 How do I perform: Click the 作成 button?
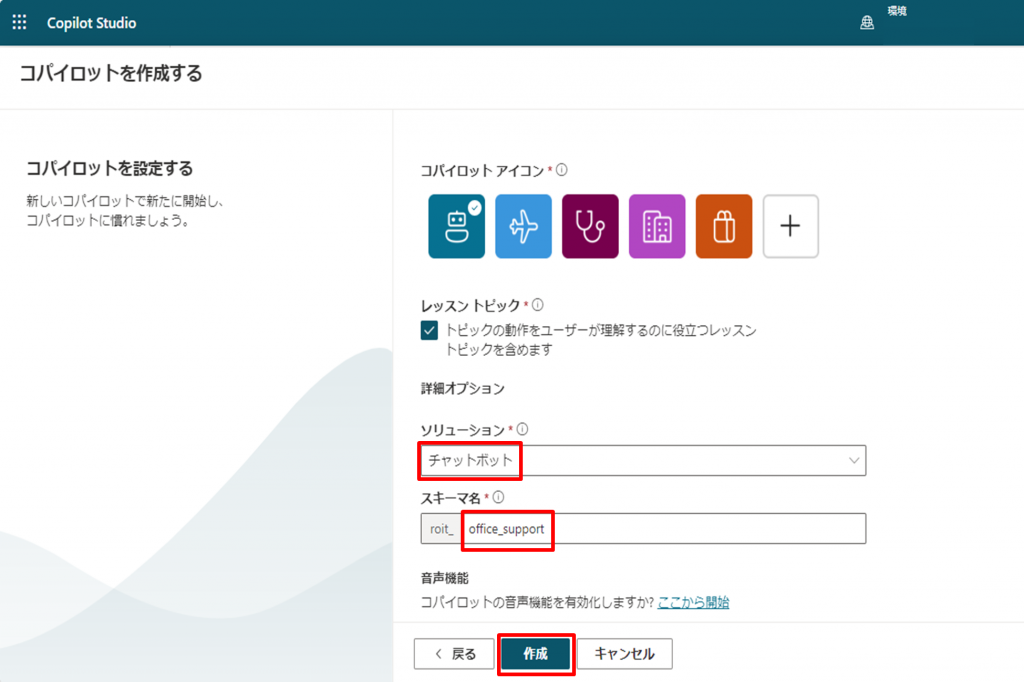(x=536, y=653)
